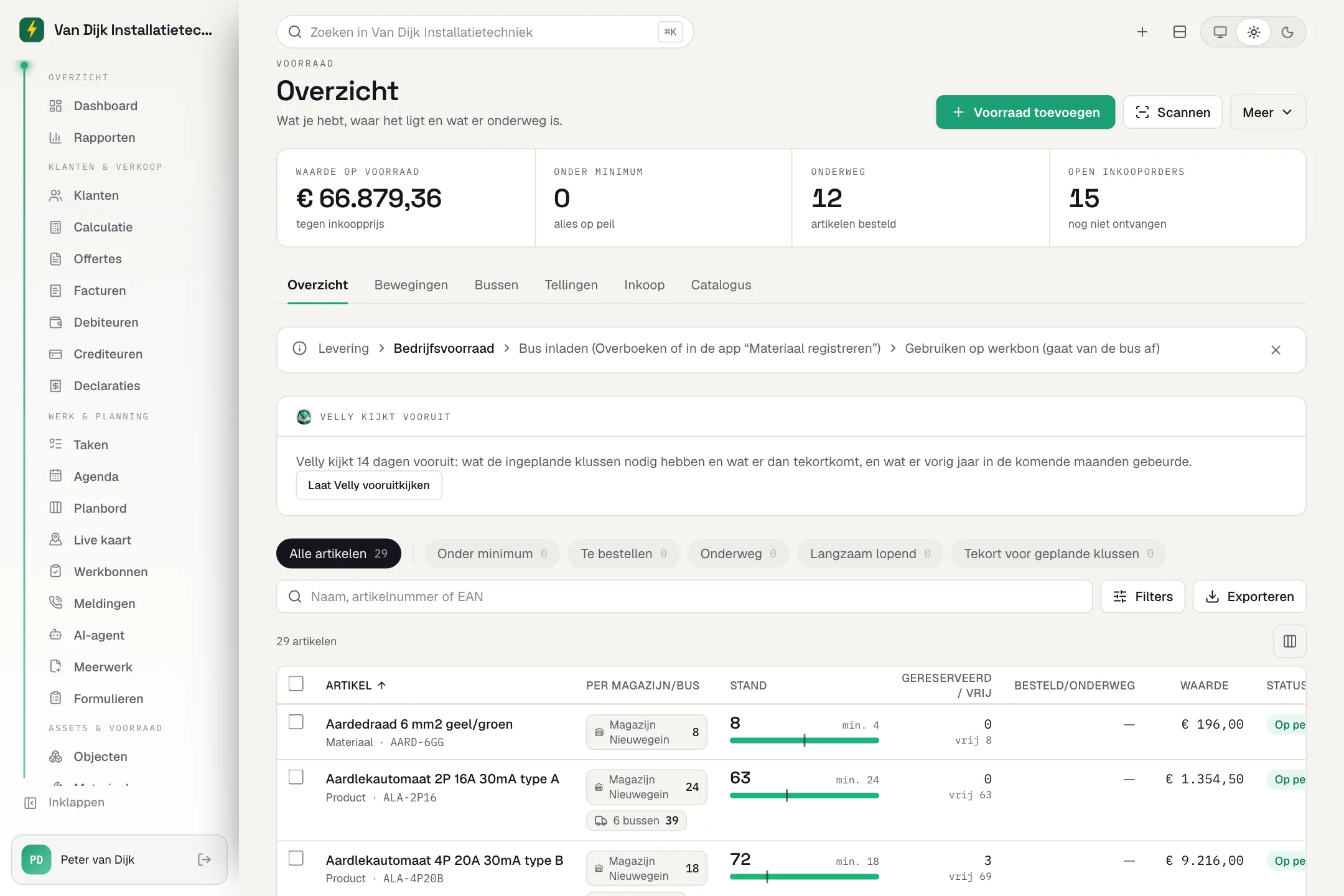The width and height of the screenshot is (1344, 896).
Task: Sort by the ARTIKEL column header
Action: tap(356, 686)
